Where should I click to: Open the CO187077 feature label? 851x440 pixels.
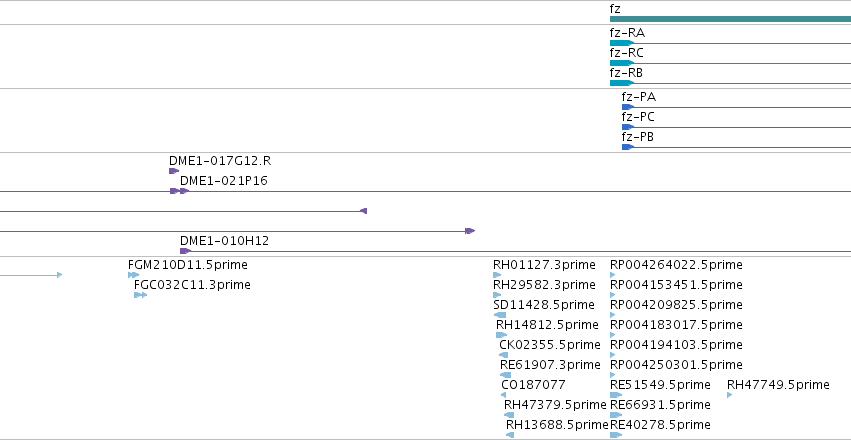pos(534,385)
